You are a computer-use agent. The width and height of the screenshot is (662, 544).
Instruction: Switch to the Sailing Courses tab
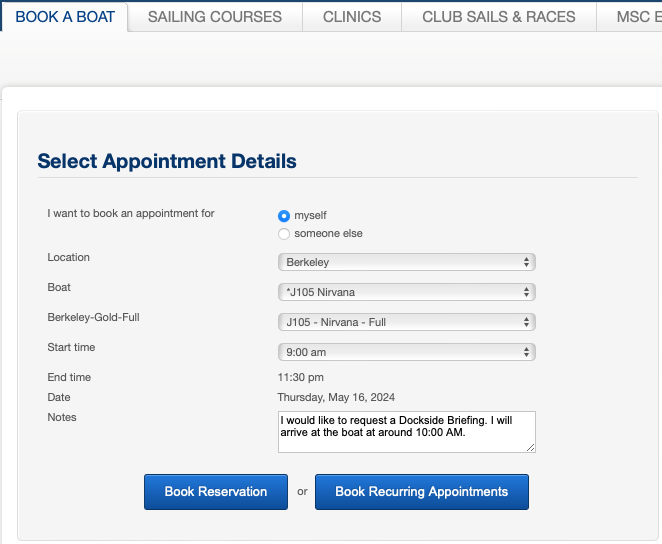coord(215,17)
